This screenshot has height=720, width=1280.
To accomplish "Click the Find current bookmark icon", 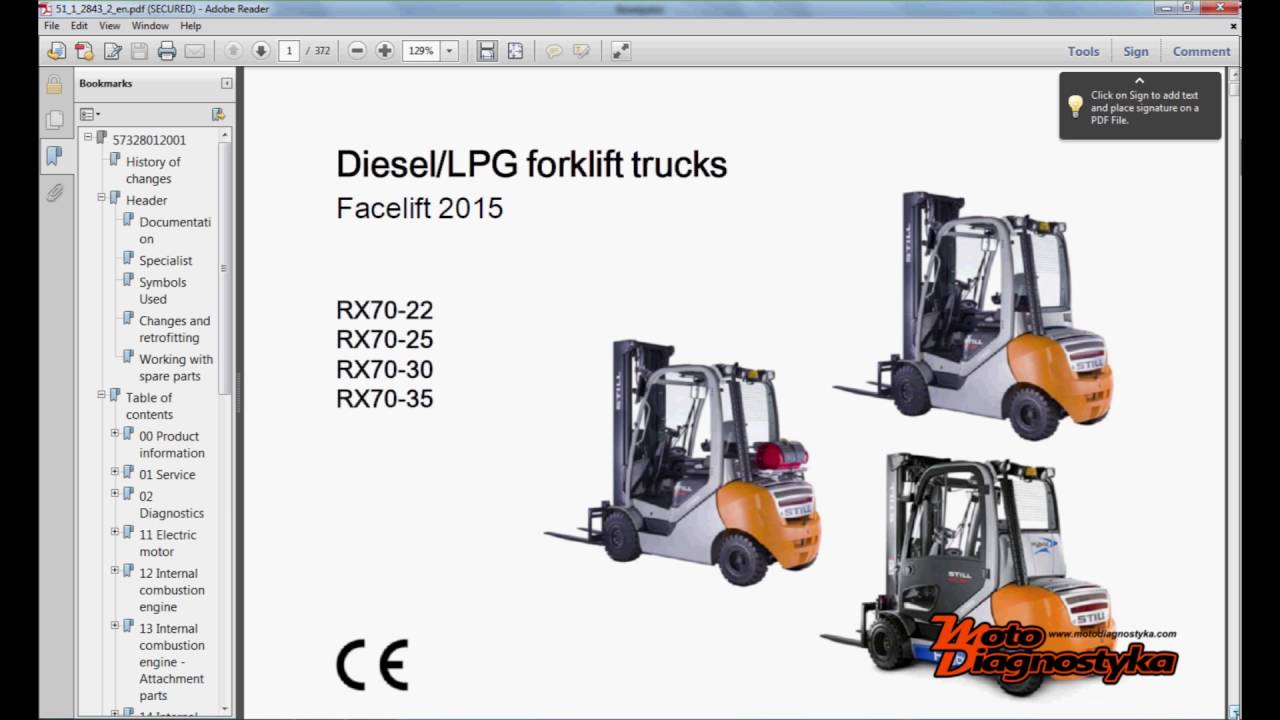I will click(218, 114).
